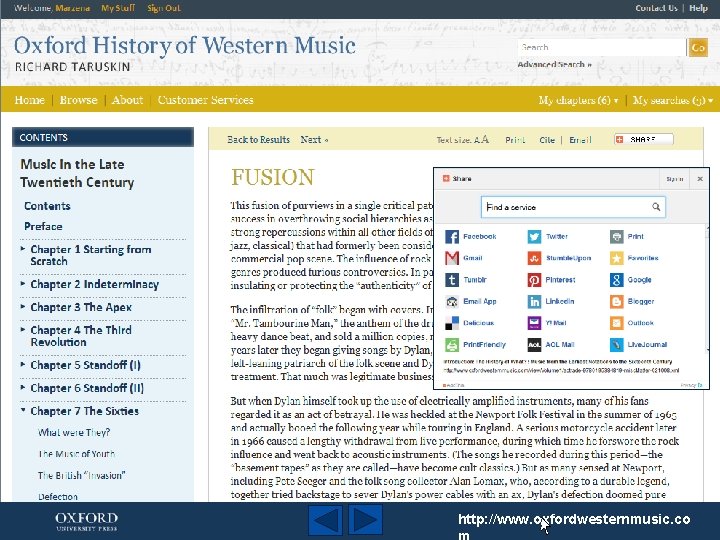The width and height of the screenshot is (720, 540).
Task: Click the Email link in article toolbar
Action: click(580, 140)
